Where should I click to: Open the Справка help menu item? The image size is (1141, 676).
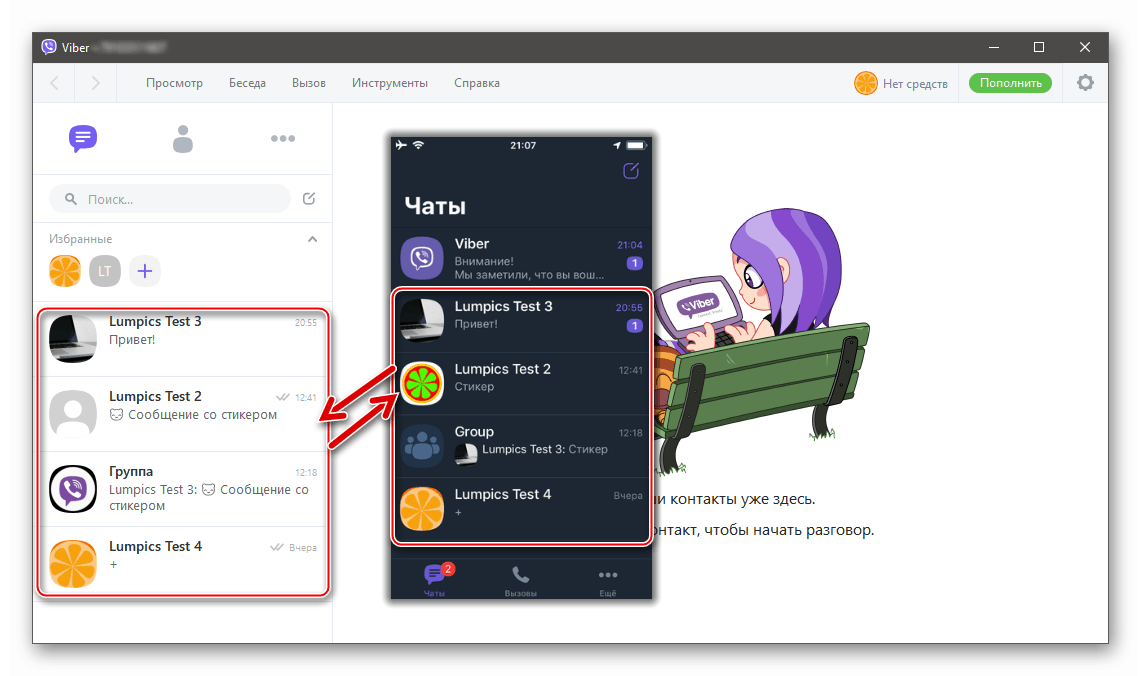tap(477, 83)
